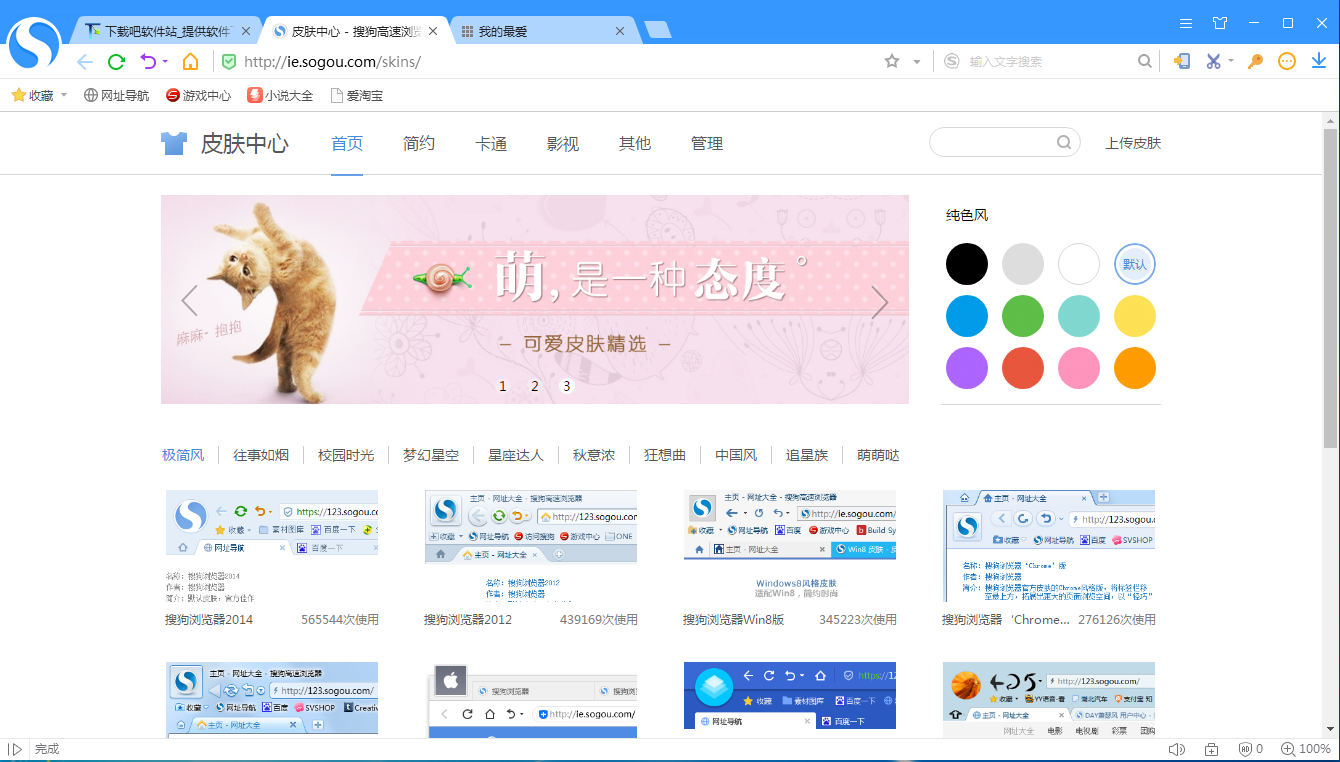
Task: Open the password key manager icon
Action: 1254,61
